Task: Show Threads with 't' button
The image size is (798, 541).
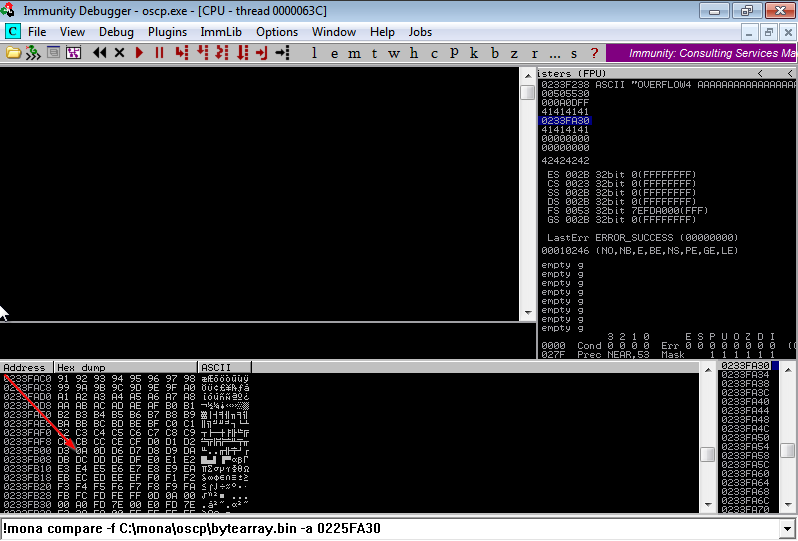Action: (374, 53)
